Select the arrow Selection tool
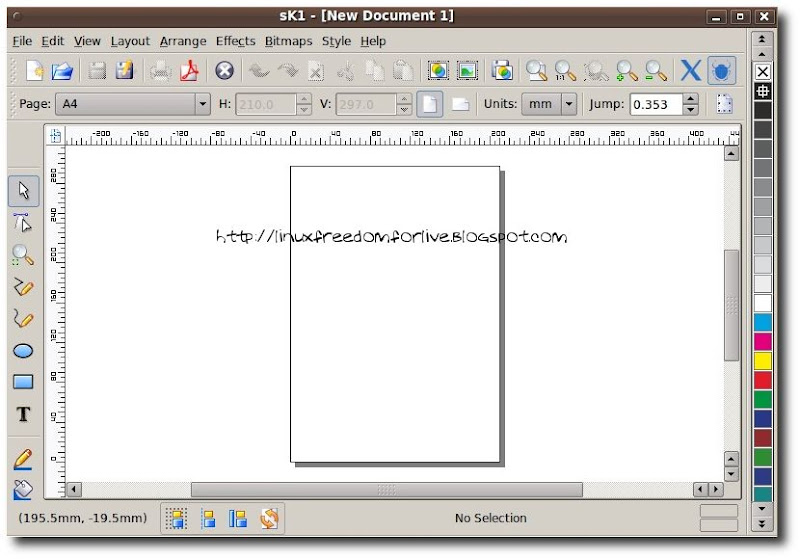The image size is (800, 559). (x=23, y=191)
